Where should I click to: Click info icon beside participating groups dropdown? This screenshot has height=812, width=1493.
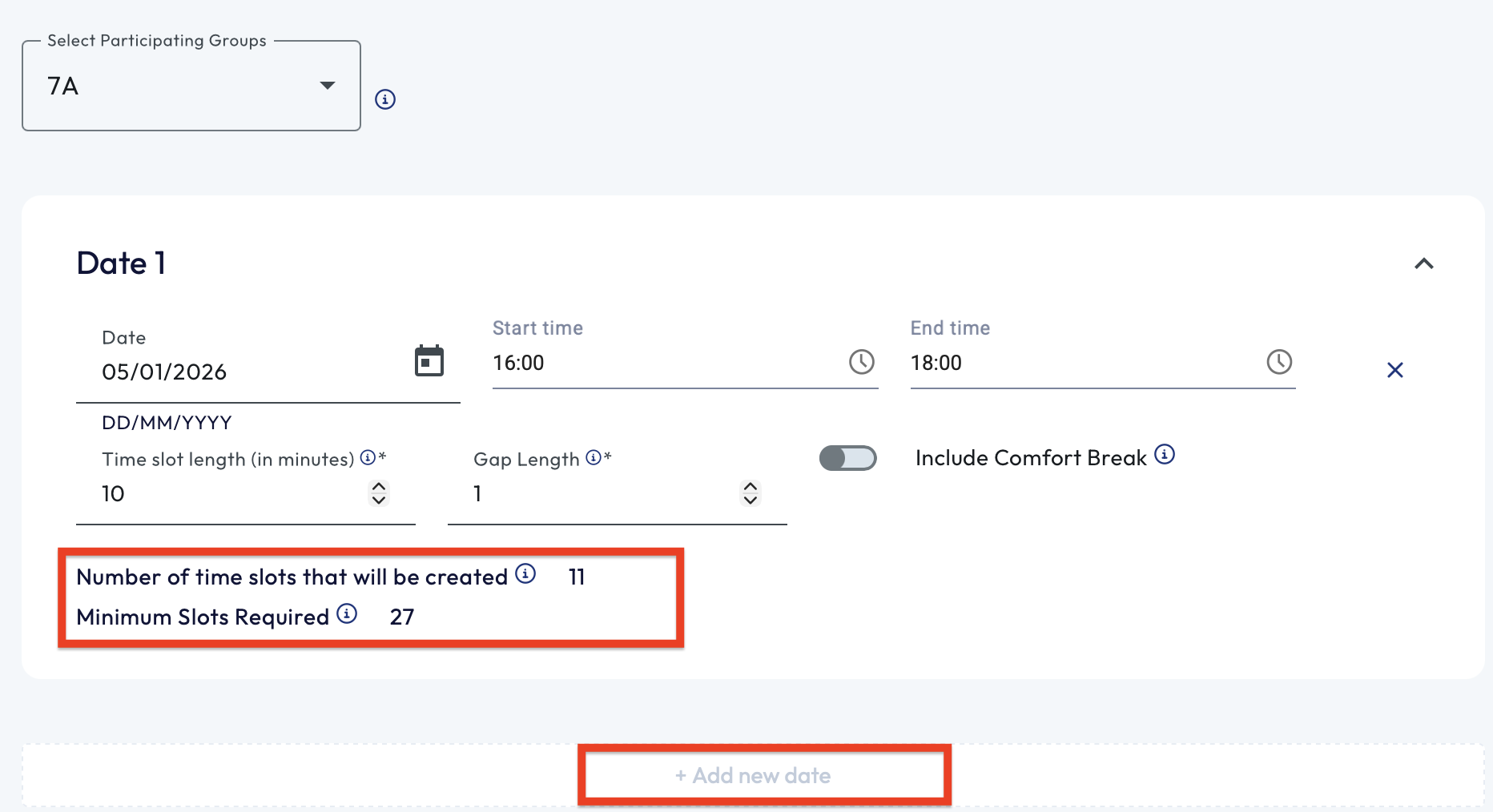(385, 99)
